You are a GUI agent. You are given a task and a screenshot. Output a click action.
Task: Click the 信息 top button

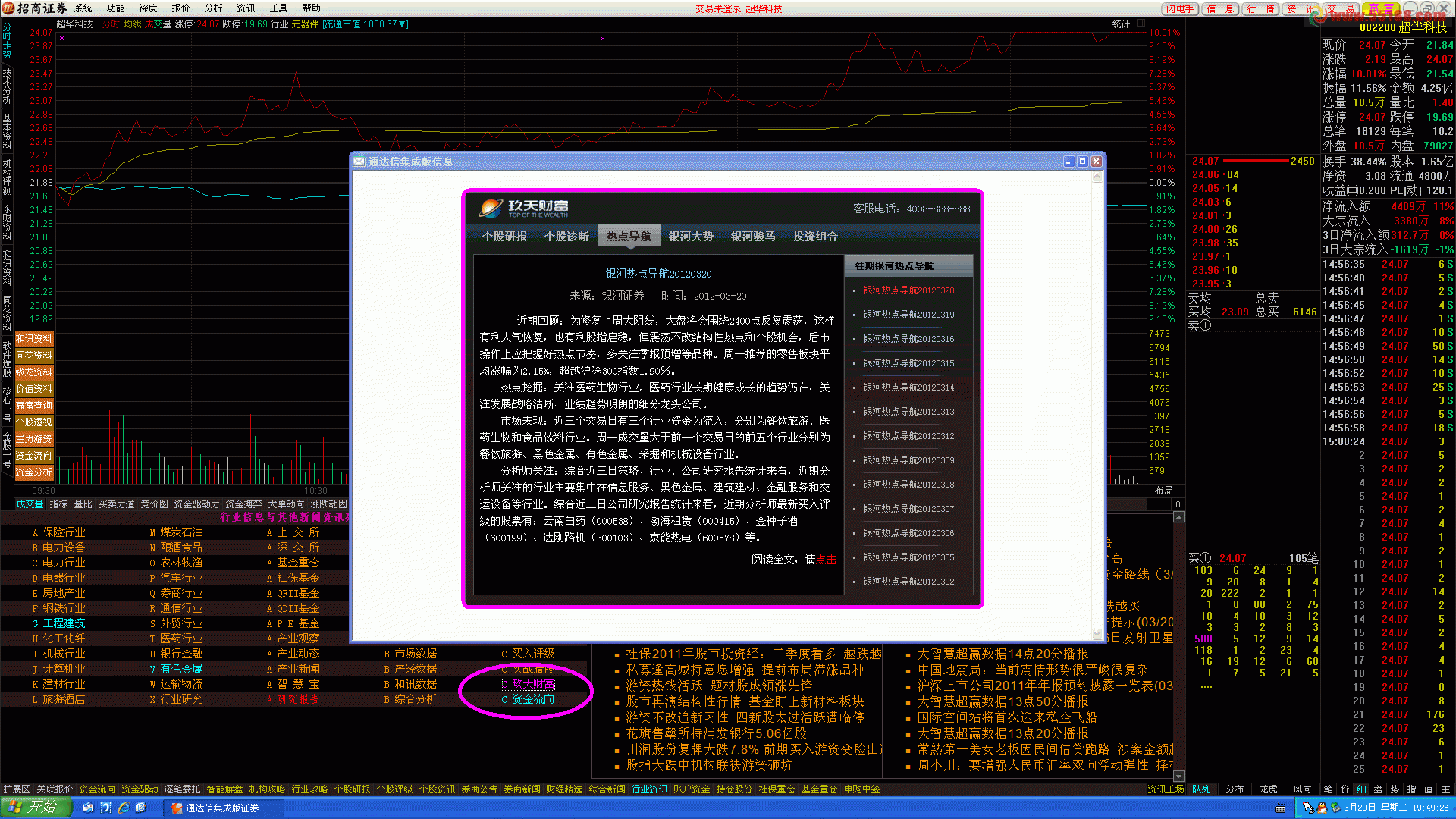(x=1221, y=9)
